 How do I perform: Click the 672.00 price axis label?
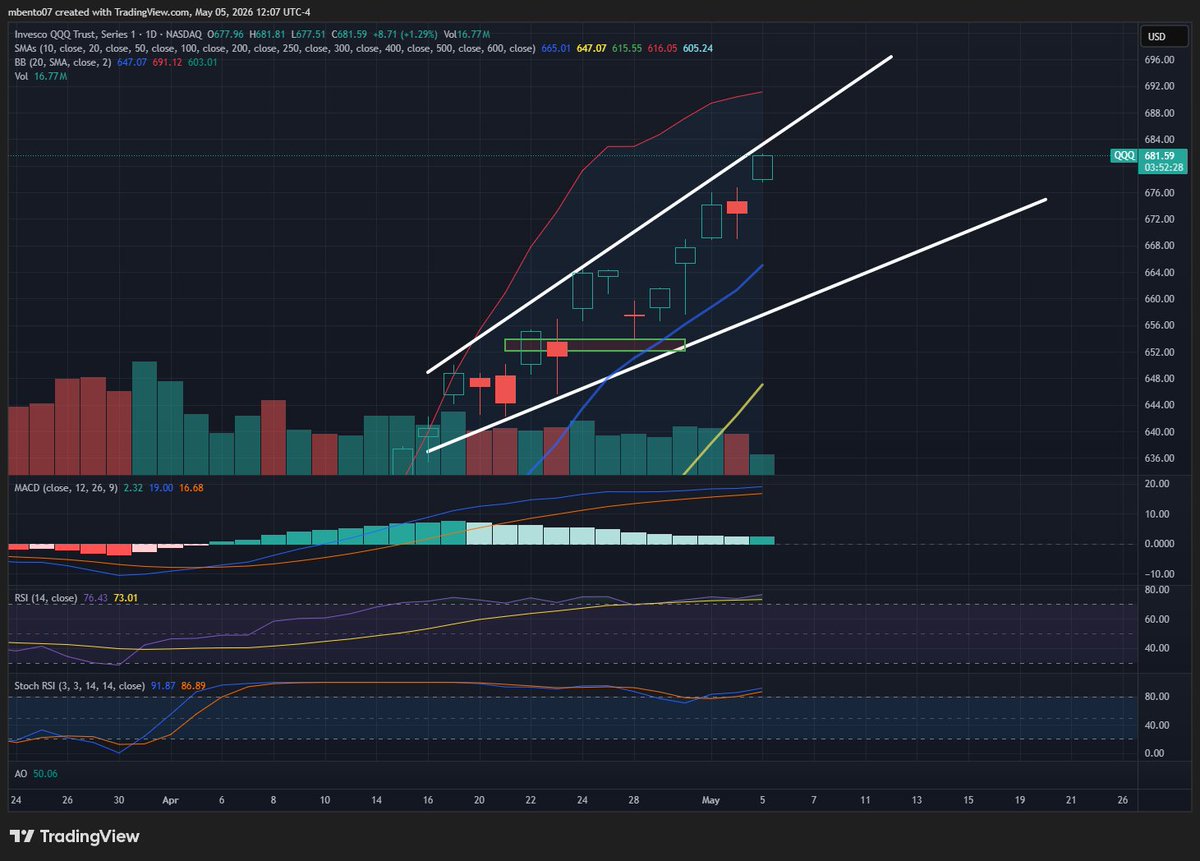pos(1159,219)
